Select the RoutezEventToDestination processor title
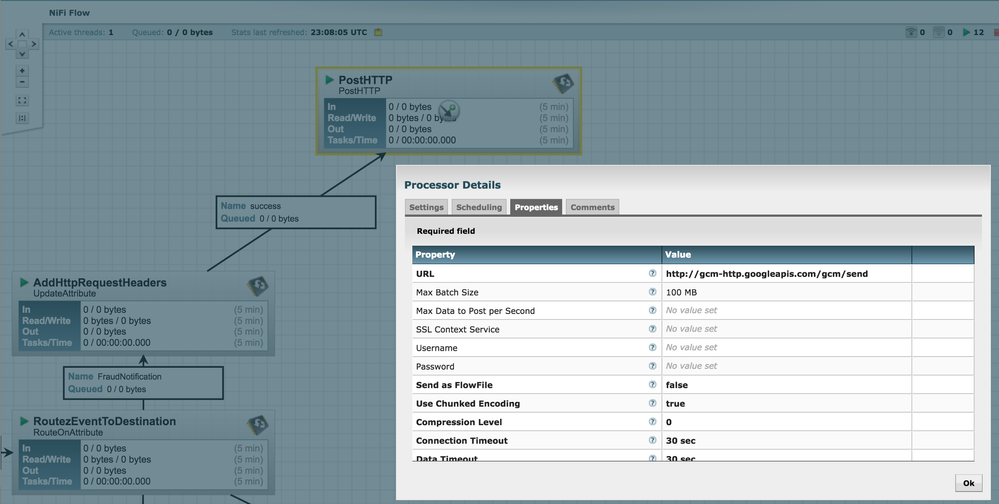999x504 pixels. click(x=104, y=421)
